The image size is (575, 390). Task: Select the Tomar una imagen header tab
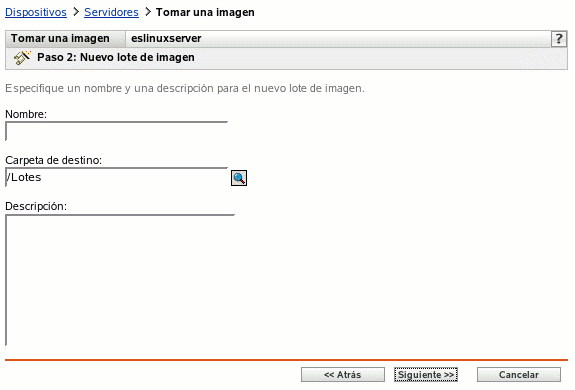(x=60, y=38)
